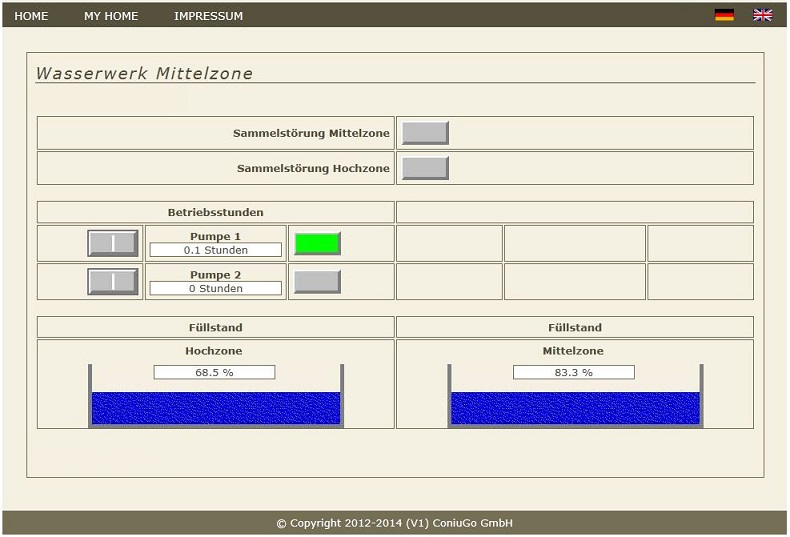This screenshot has width=790, height=537.
Task: Open the IMPRESSUM page
Action: (208, 16)
